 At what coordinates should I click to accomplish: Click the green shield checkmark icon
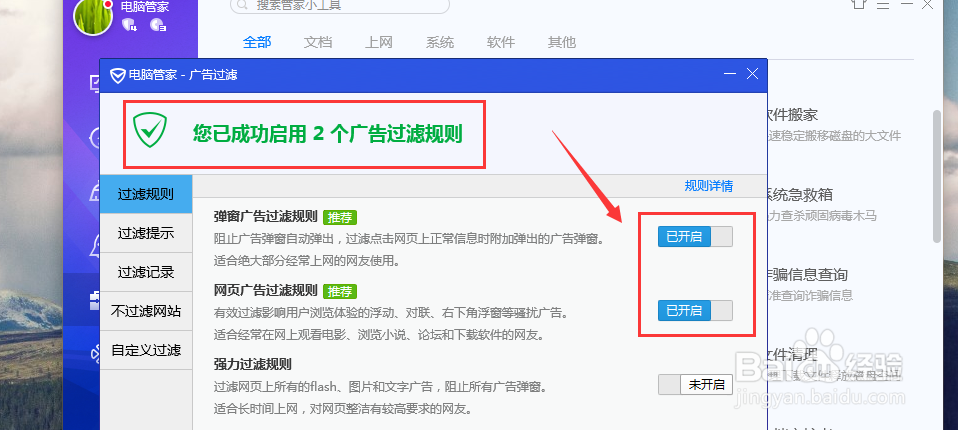tap(150, 129)
